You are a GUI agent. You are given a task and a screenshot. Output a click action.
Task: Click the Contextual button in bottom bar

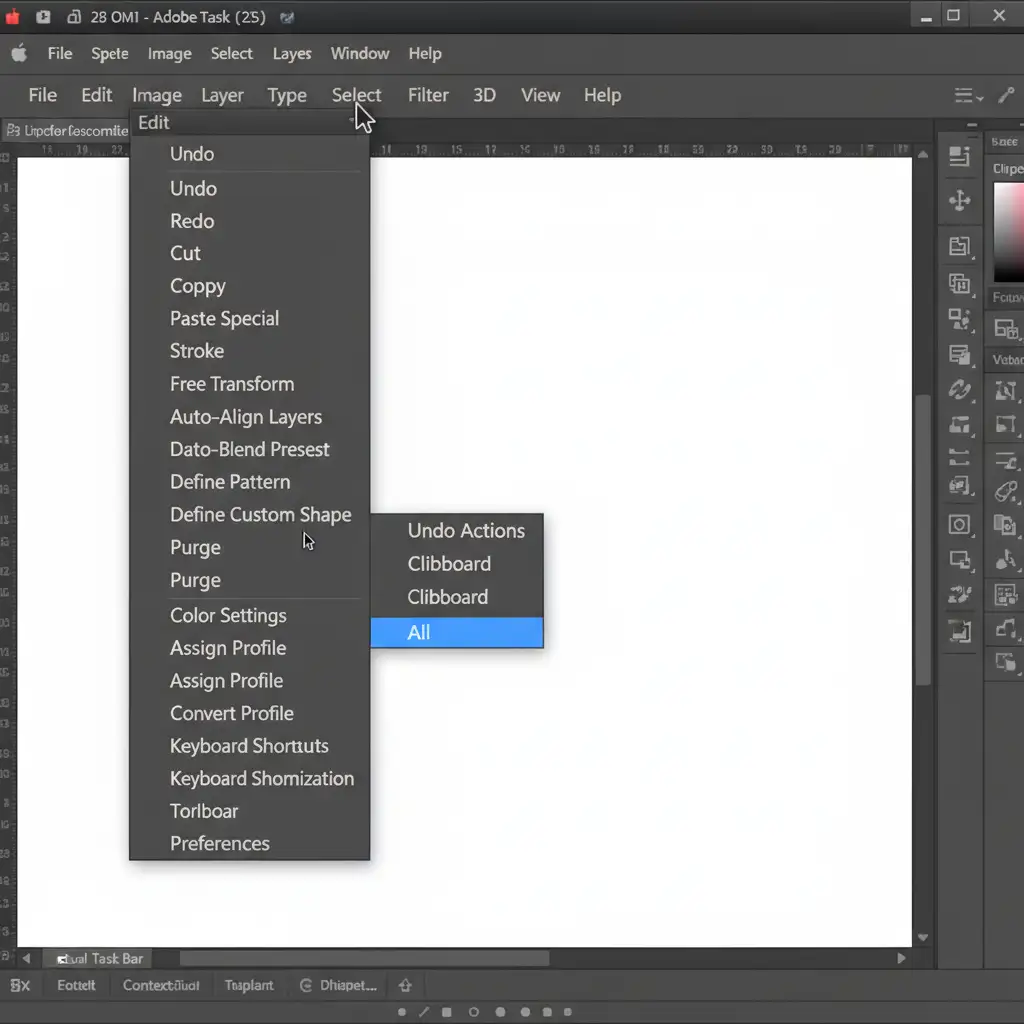point(161,985)
